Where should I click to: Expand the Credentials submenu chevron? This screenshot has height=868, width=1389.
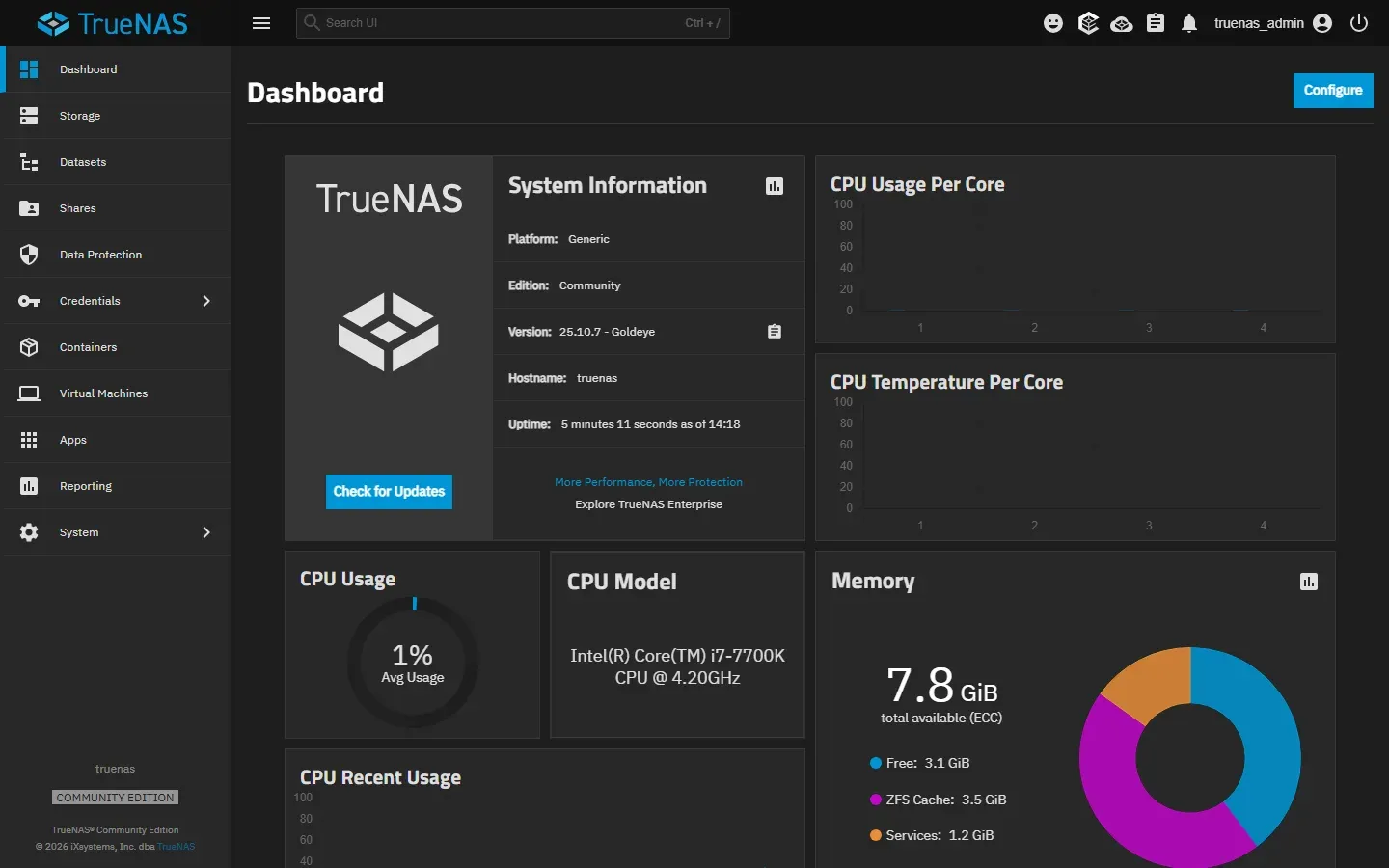coord(205,301)
